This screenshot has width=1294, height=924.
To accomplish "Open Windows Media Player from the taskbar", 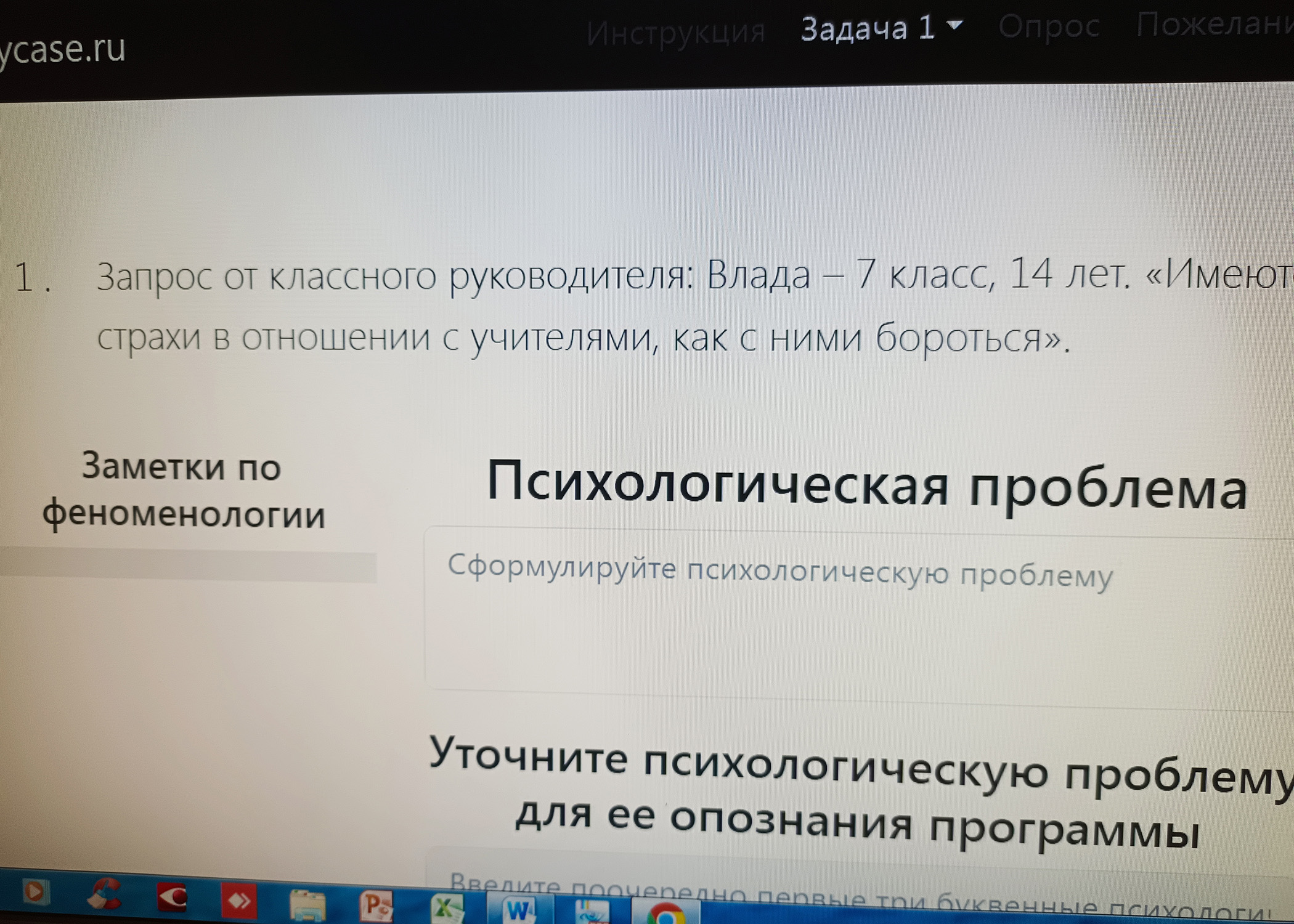I will click(x=35, y=893).
